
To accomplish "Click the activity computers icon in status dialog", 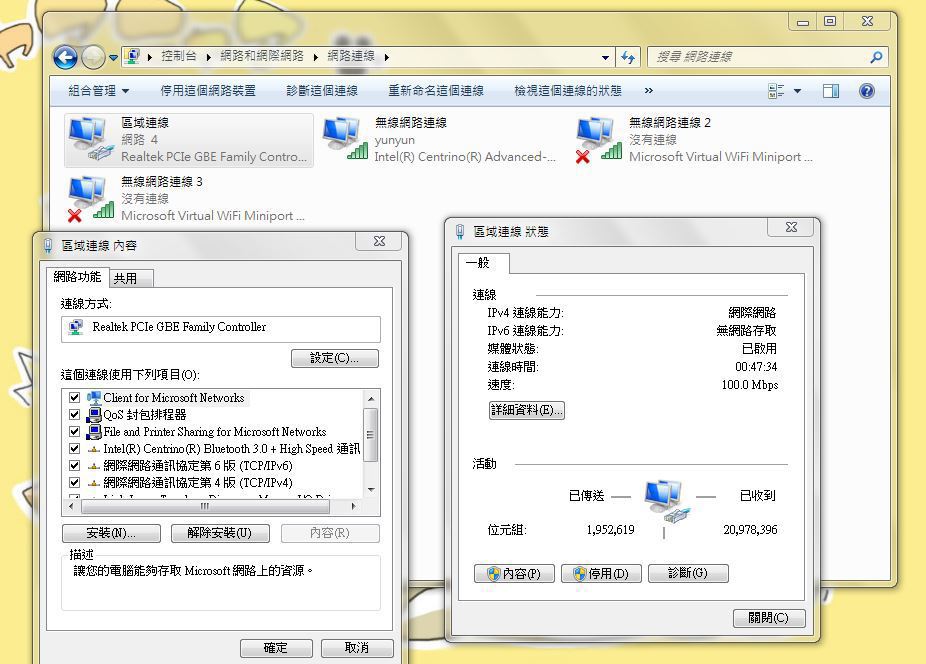I will [x=666, y=501].
